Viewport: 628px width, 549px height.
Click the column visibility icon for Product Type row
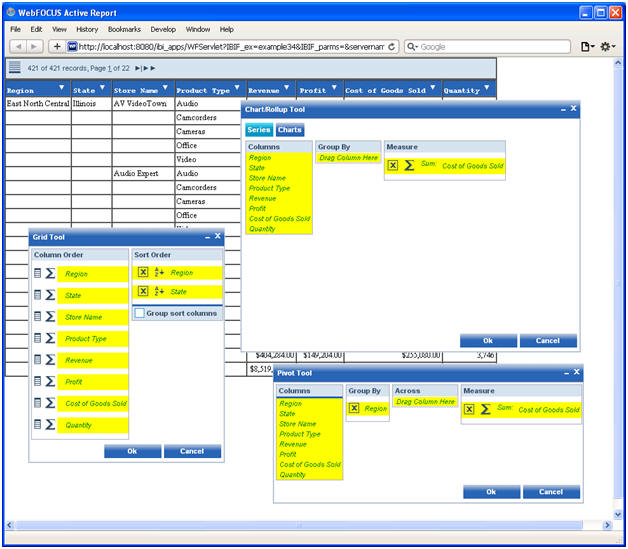click(37, 338)
